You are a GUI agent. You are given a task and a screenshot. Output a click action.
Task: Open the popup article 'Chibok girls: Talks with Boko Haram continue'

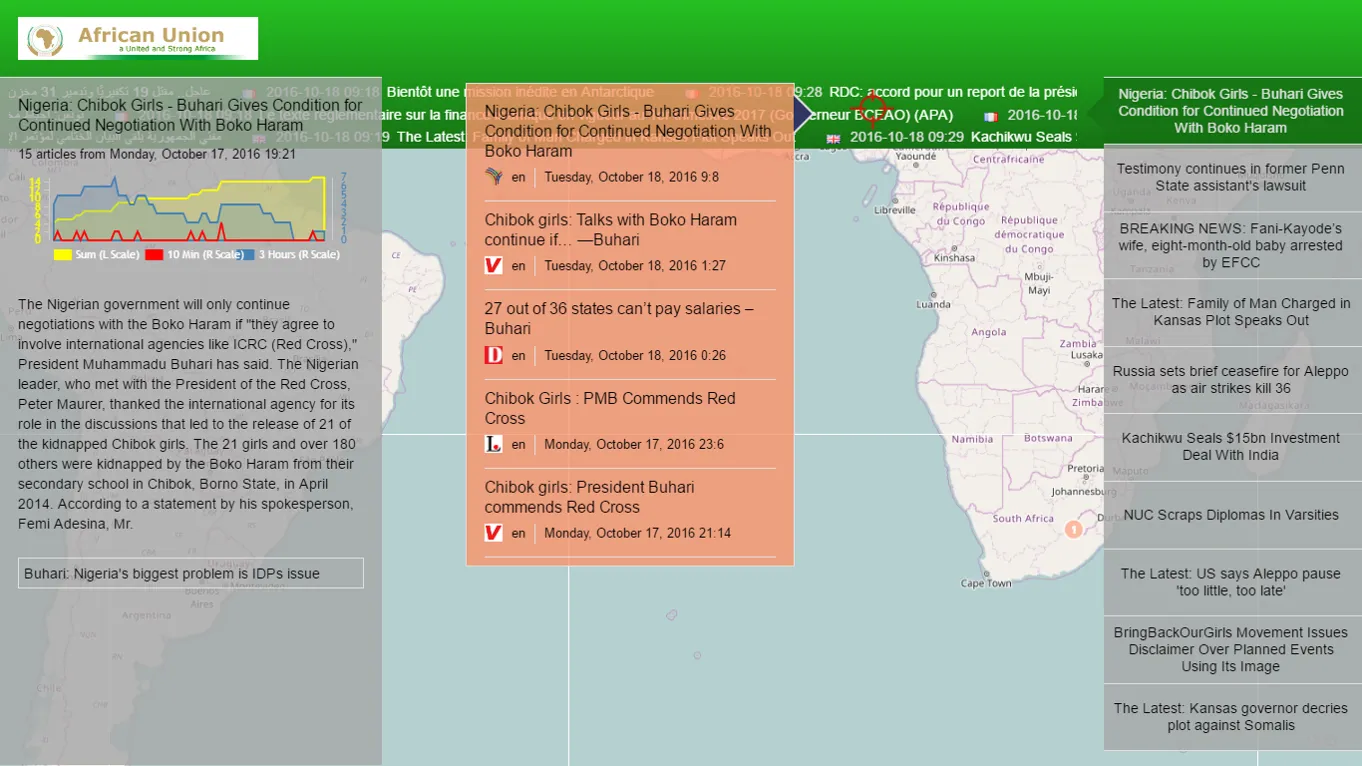[x=611, y=230]
